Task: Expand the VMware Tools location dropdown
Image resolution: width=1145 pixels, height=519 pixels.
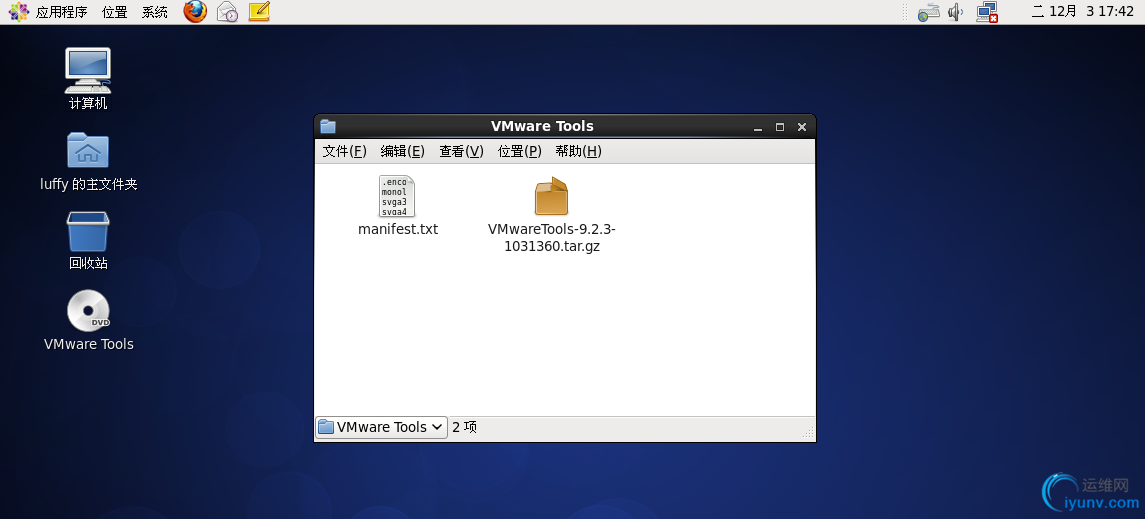Action: click(381, 427)
